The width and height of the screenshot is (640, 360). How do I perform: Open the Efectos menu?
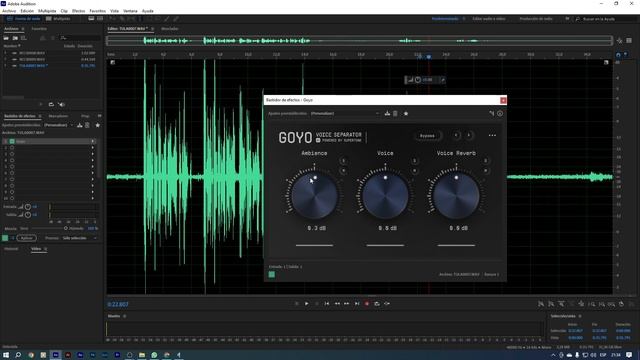tap(78, 11)
